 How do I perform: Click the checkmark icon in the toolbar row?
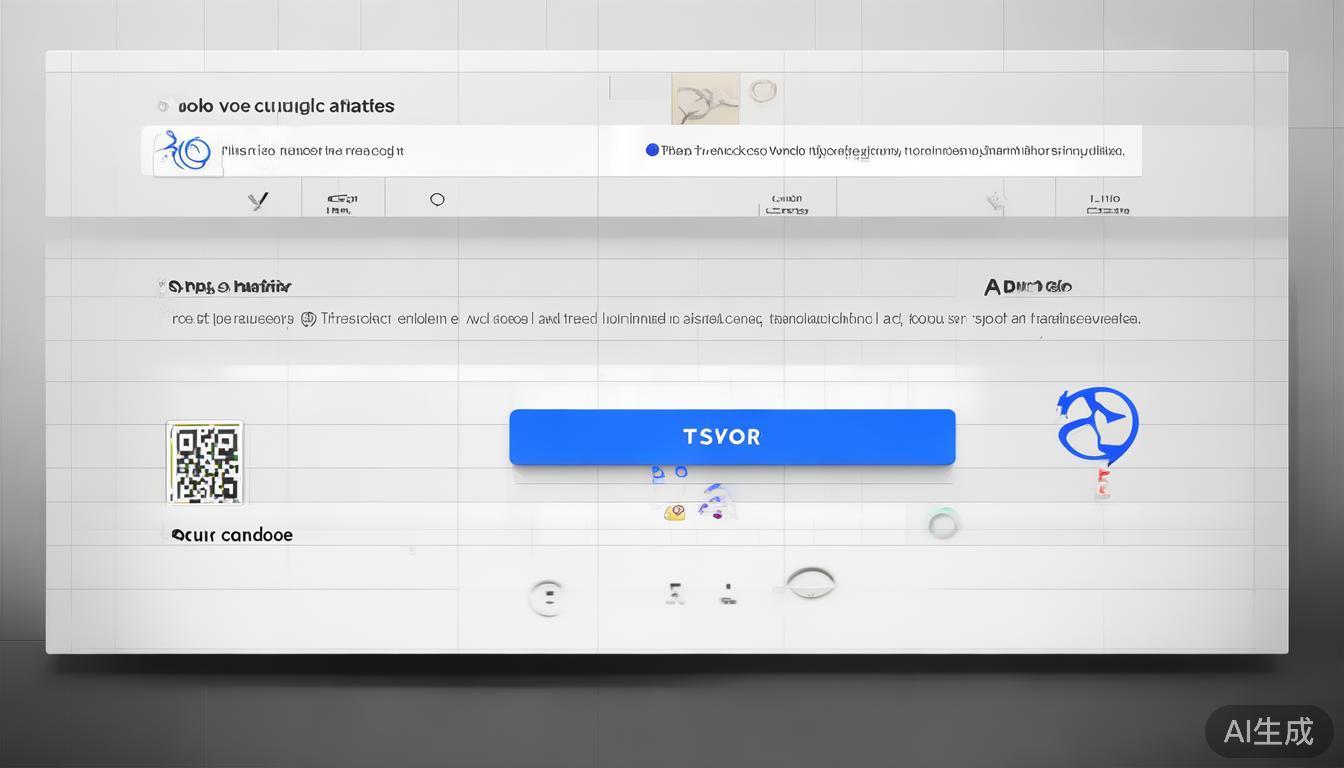(259, 201)
